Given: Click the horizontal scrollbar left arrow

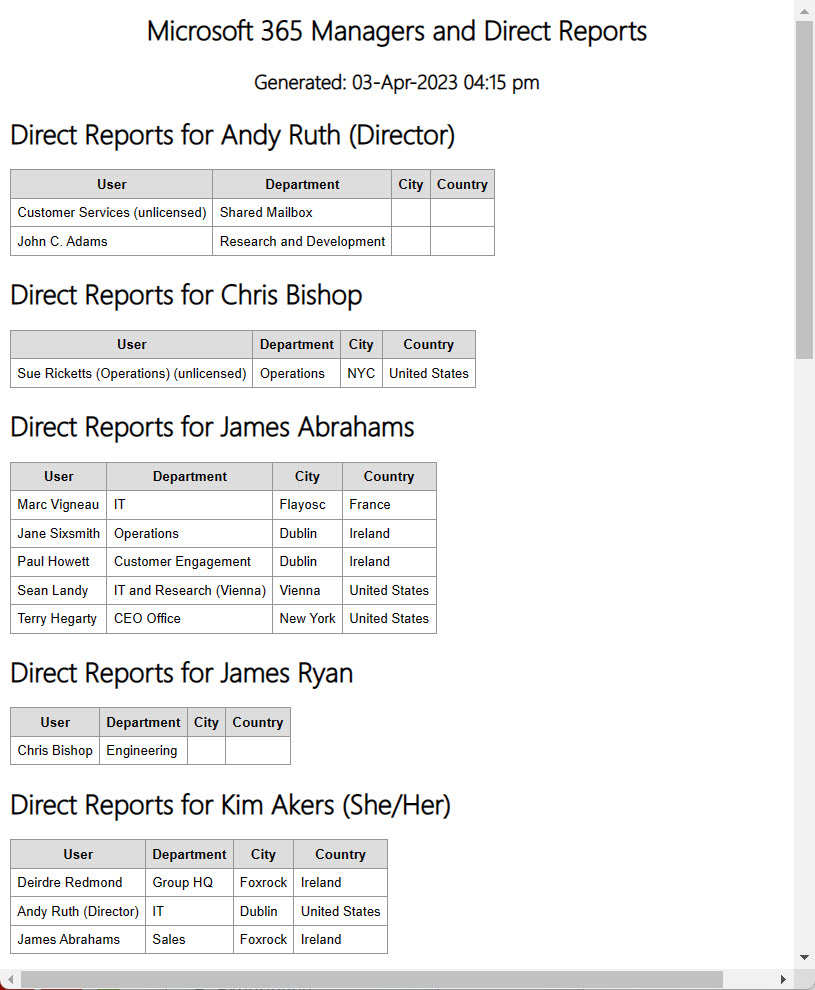Looking at the screenshot, I should click(10, 979).
